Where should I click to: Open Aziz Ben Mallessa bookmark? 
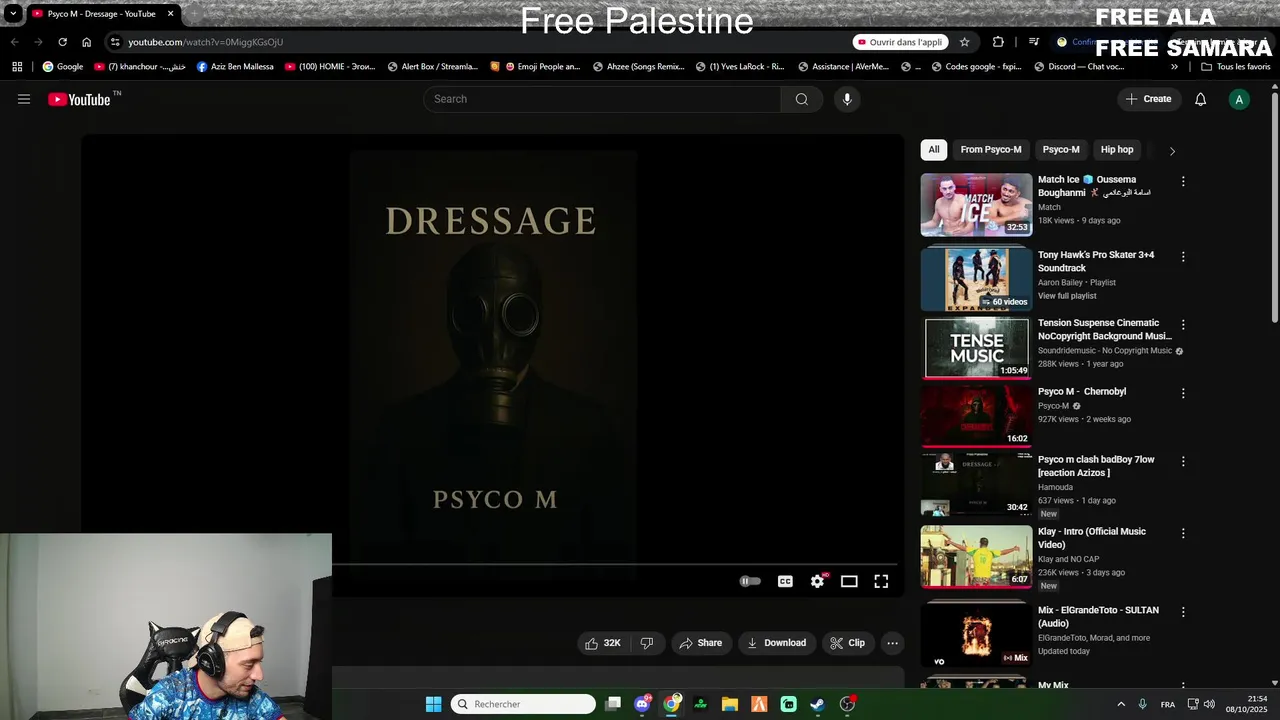coord(235,67)
